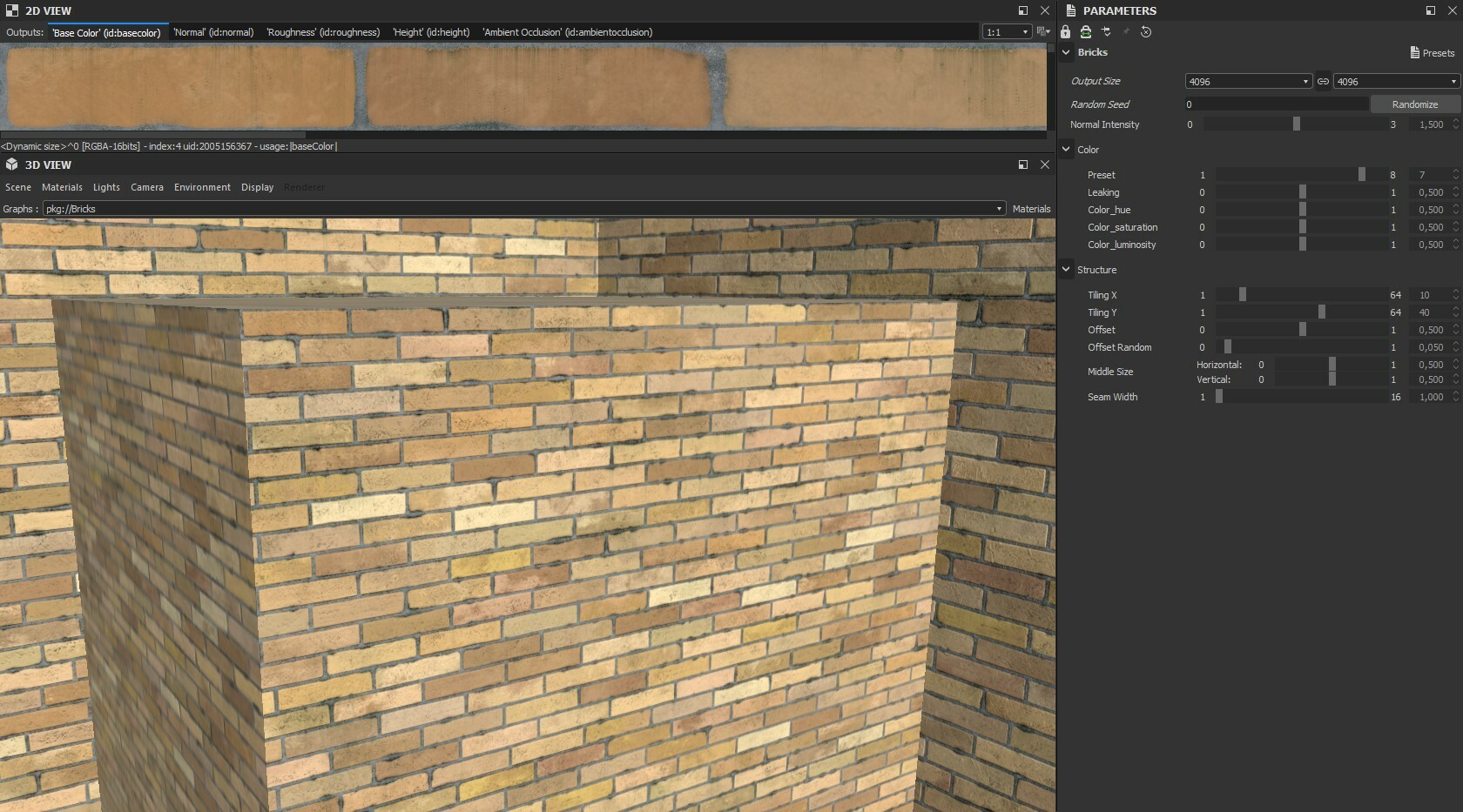Screen dimensions: 1463x812
Task: Click the Normal Intensity slider handle
Action: coord(1297,124)
